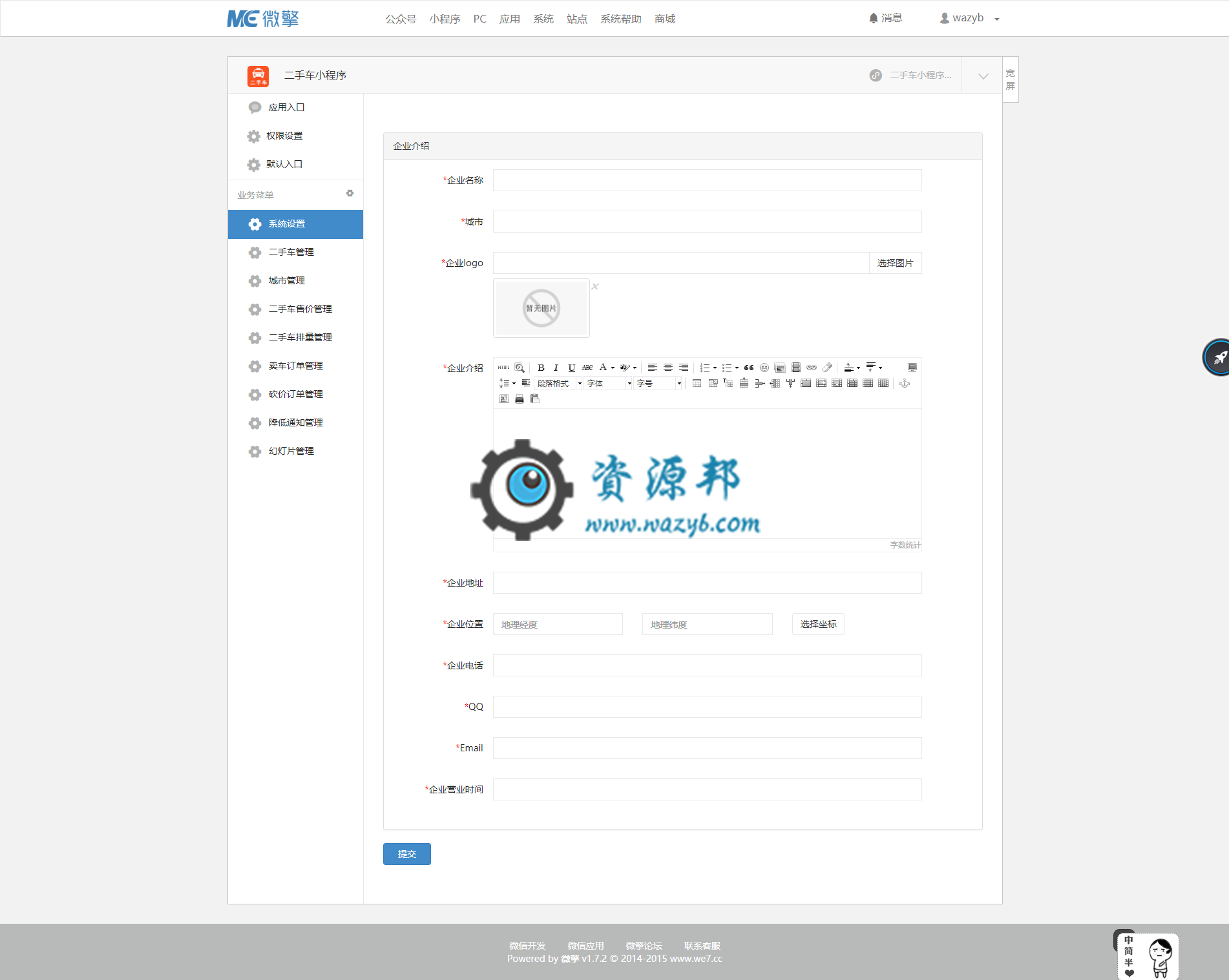Insert a video via the film icon
Screen dimensions: 1229x980
tap(796, 368)
